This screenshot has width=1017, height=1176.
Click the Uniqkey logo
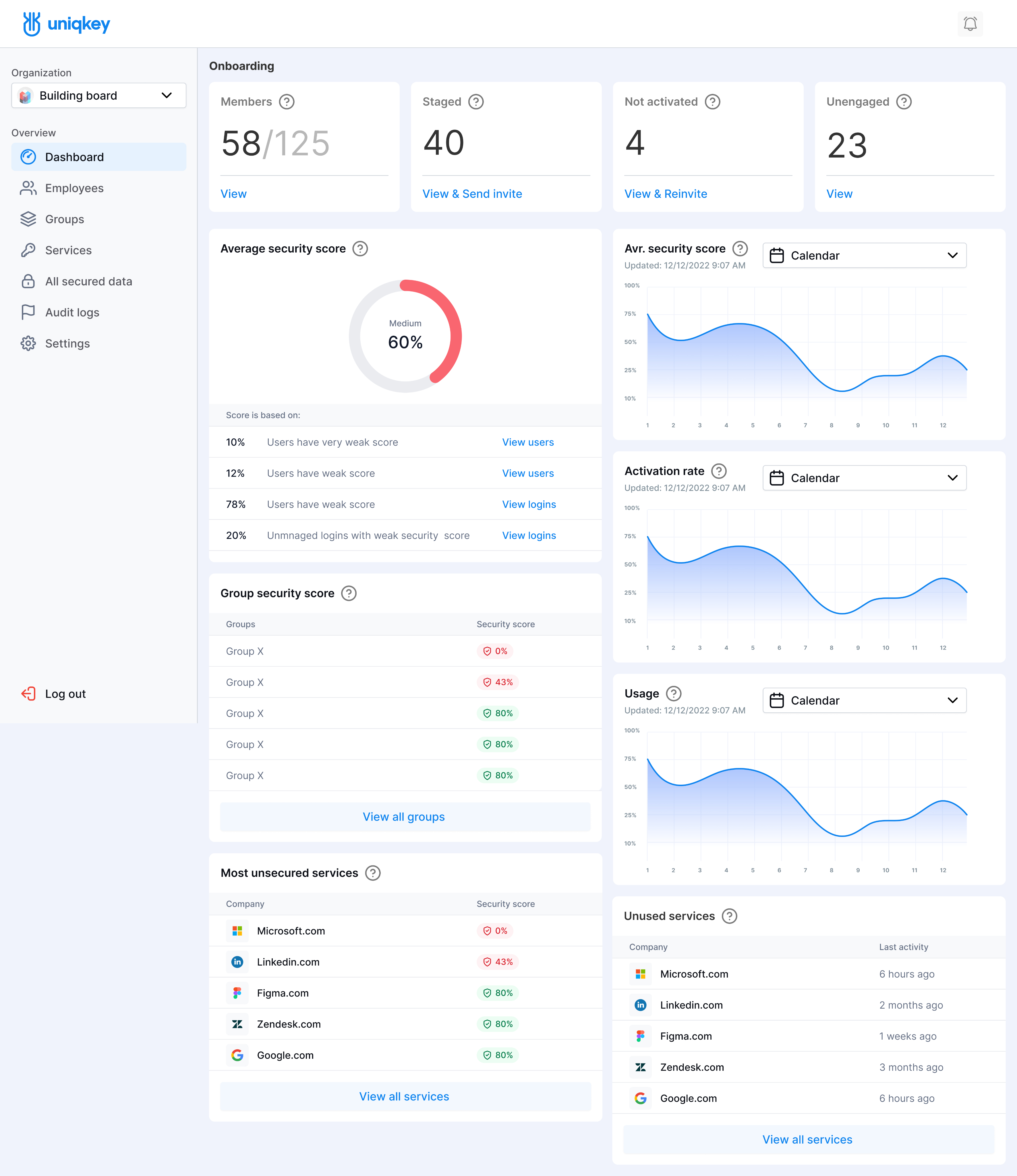tap(66, 24)
